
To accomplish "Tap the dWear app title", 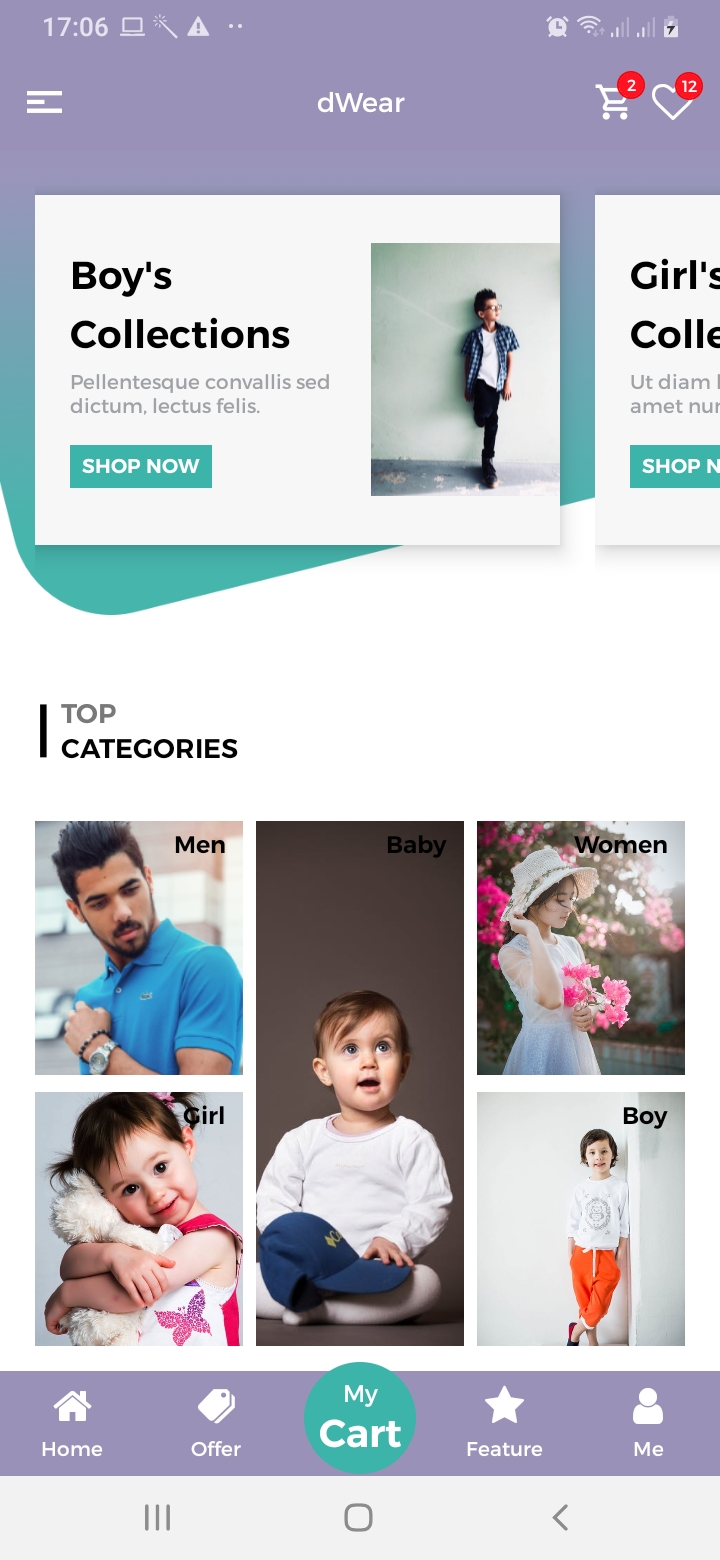I will [361, 102].
